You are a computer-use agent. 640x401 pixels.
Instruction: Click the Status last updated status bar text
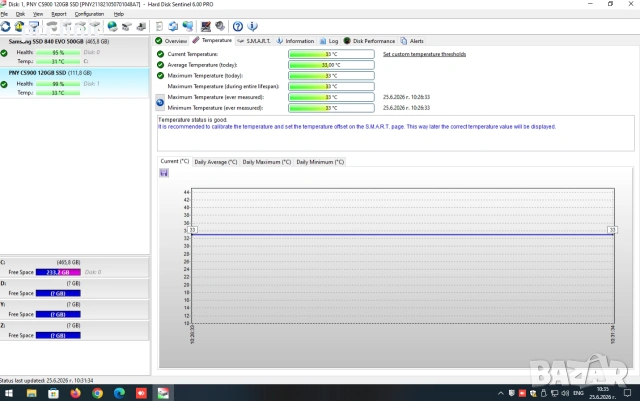(x=47, y=380)
